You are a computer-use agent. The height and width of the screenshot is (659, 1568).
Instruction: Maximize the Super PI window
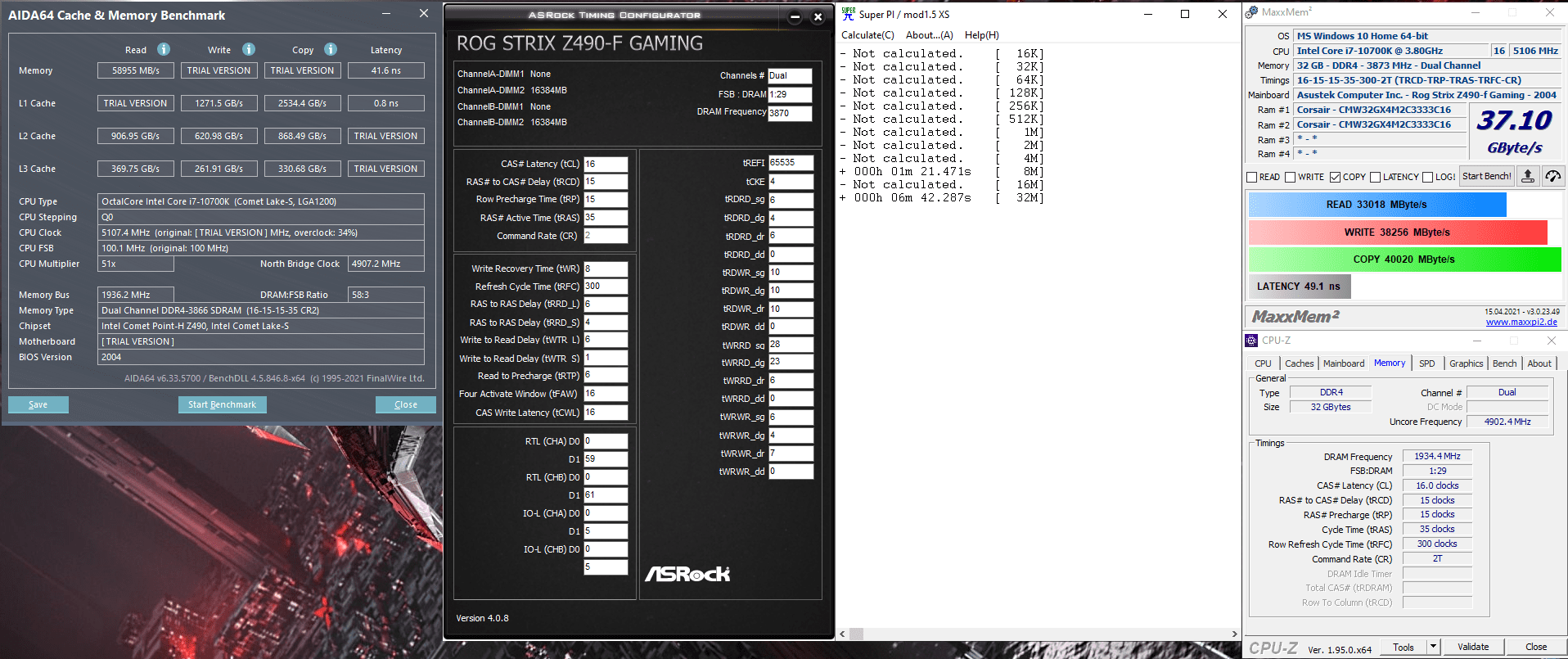coord(1184,14)
